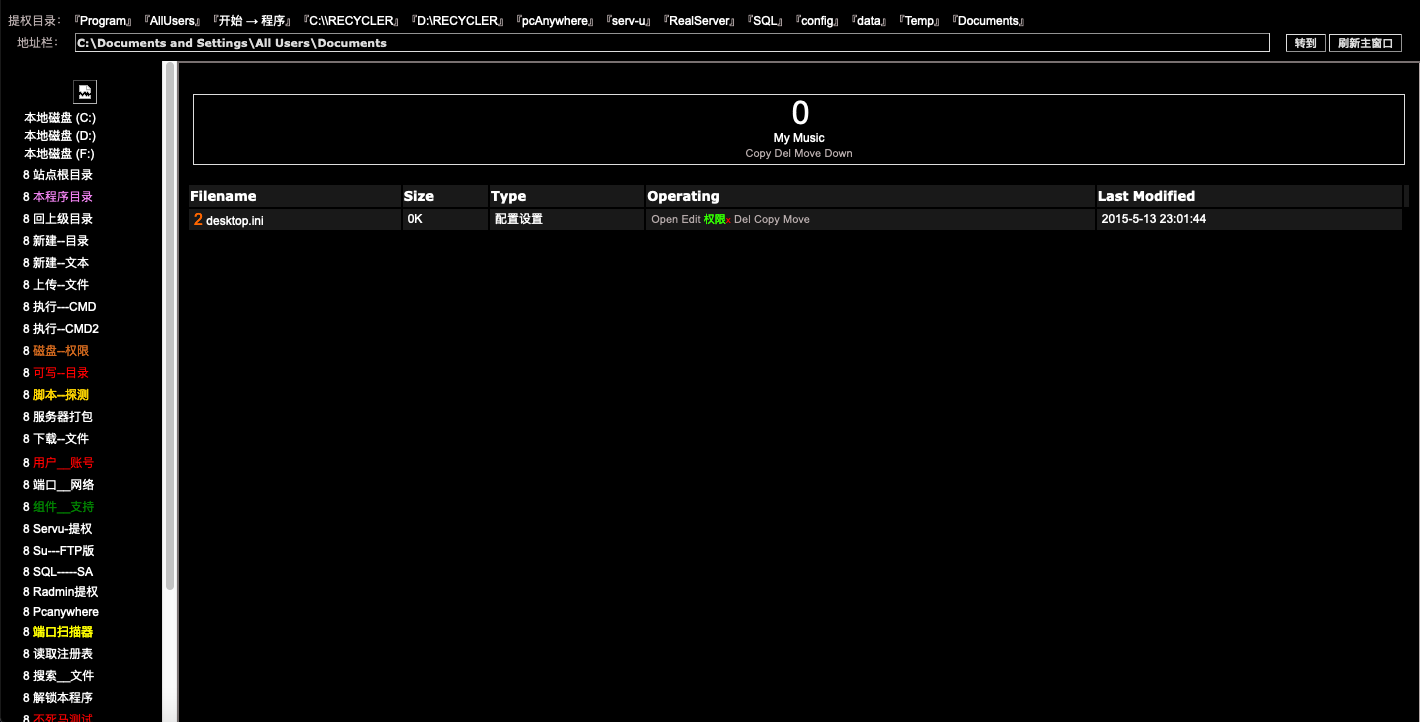Screen dimensions: 1420x722
Task: Open 站点根目录 in sidebar
Action: click(63, 175)
